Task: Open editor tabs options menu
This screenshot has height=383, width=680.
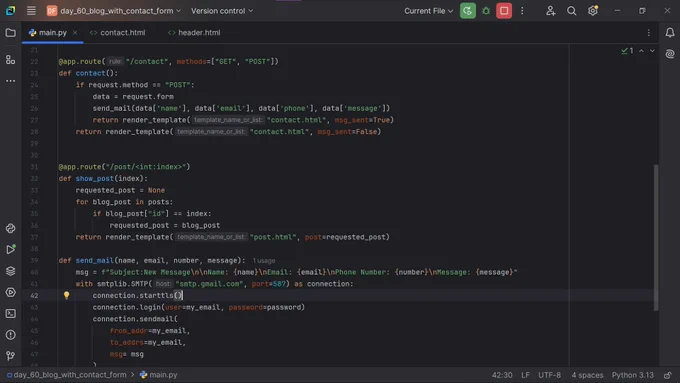Action: (x=649, y=33)
